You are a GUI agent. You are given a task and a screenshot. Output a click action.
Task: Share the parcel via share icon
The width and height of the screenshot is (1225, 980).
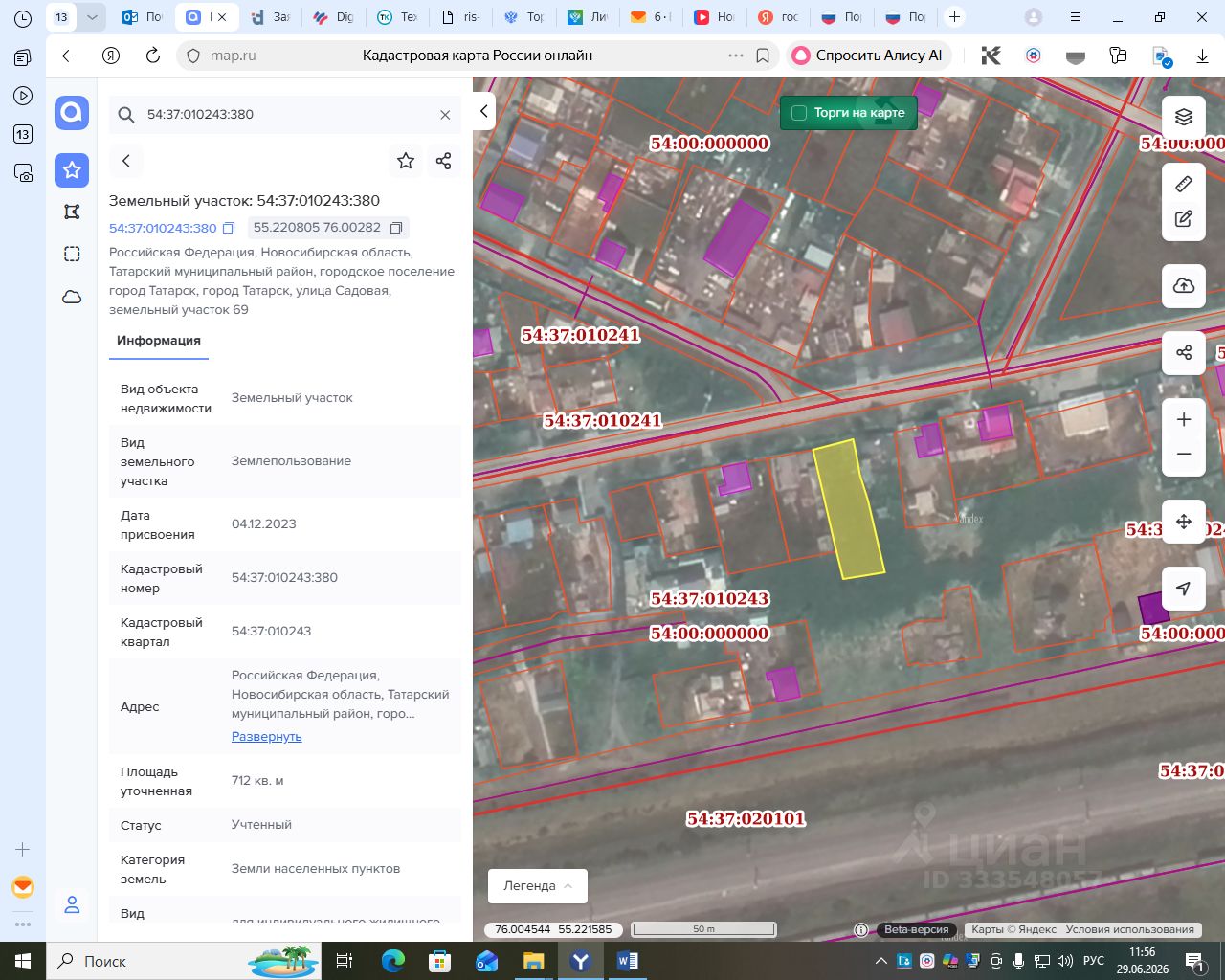(x=443, y=161)
